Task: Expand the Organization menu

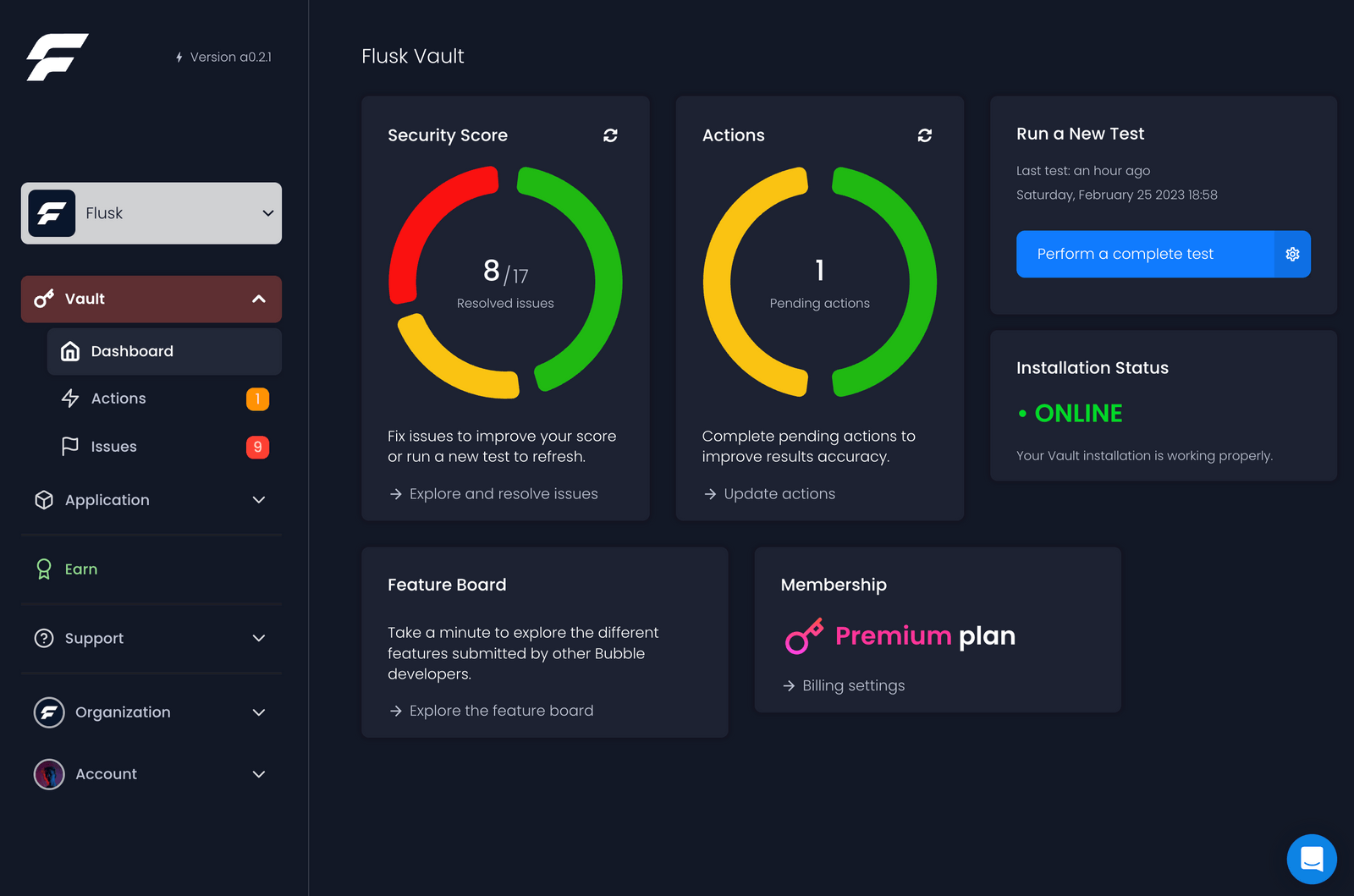Action: 259,712
